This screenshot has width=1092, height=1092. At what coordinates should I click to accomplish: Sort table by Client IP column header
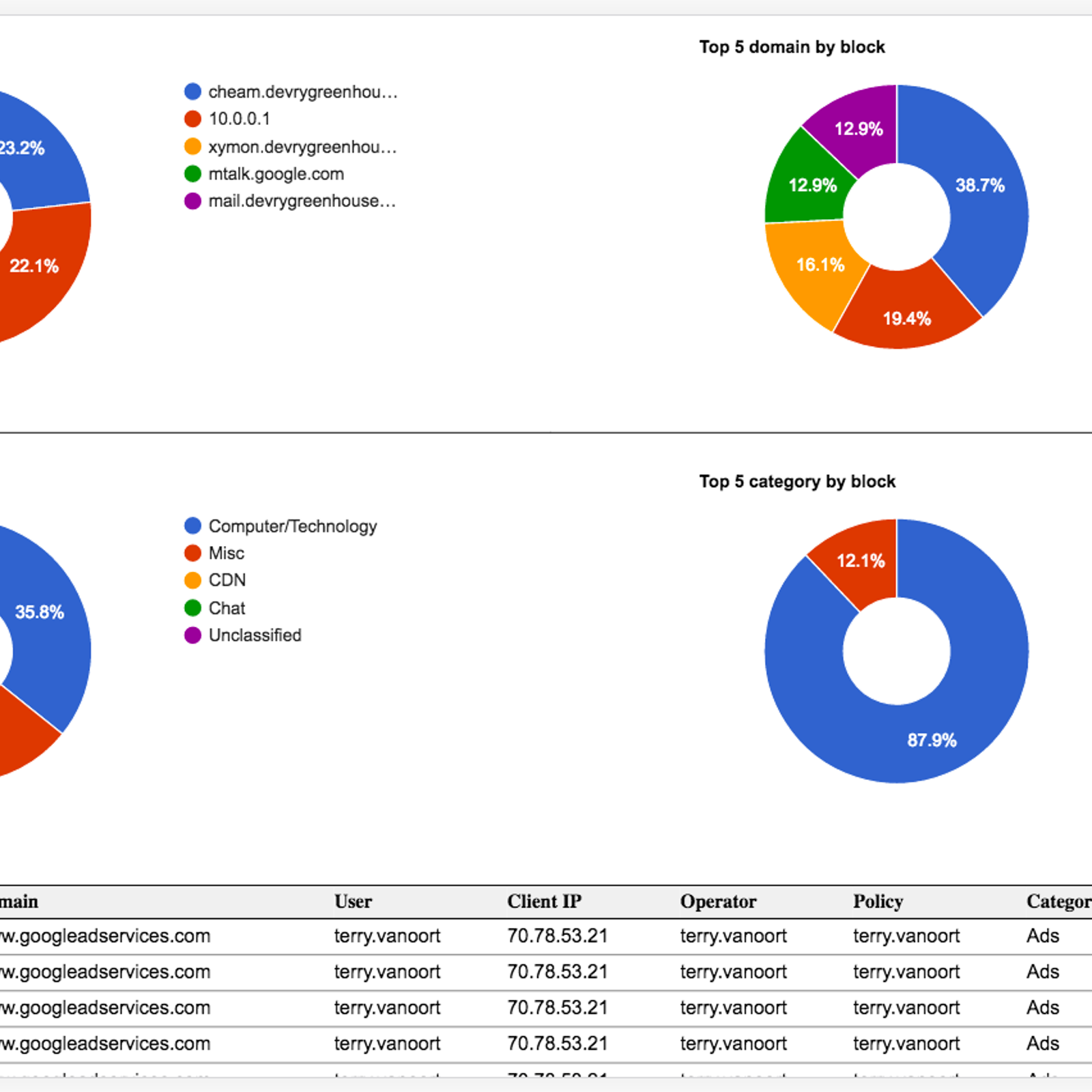pyautogui.click(x=544, y=902)
